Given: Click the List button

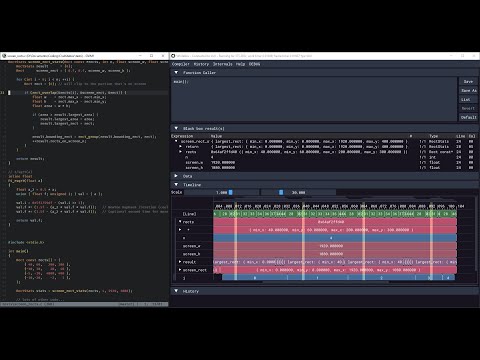Looking at the screenshot, I should 468,99.
